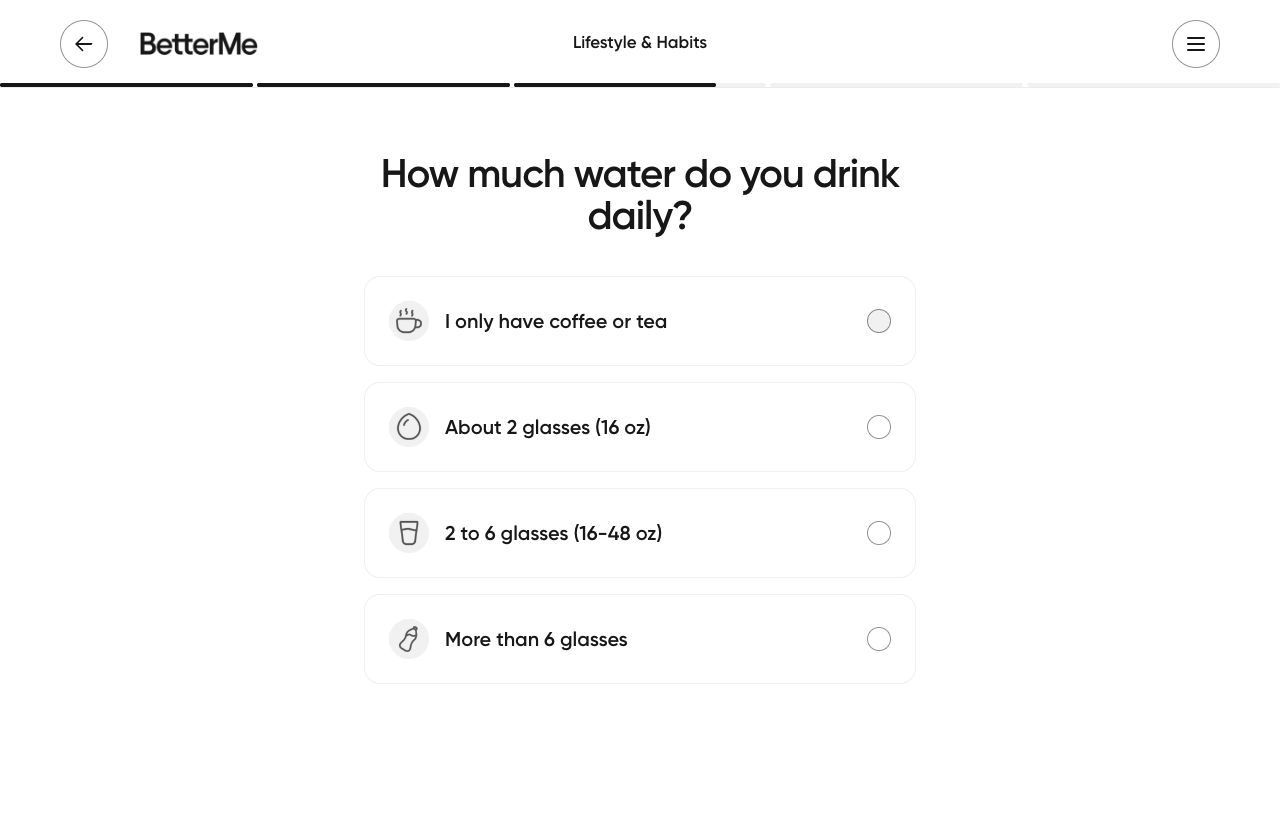
Task: Click the first progress bar segment
Action: pyautogui.click(x=126, y=85)
